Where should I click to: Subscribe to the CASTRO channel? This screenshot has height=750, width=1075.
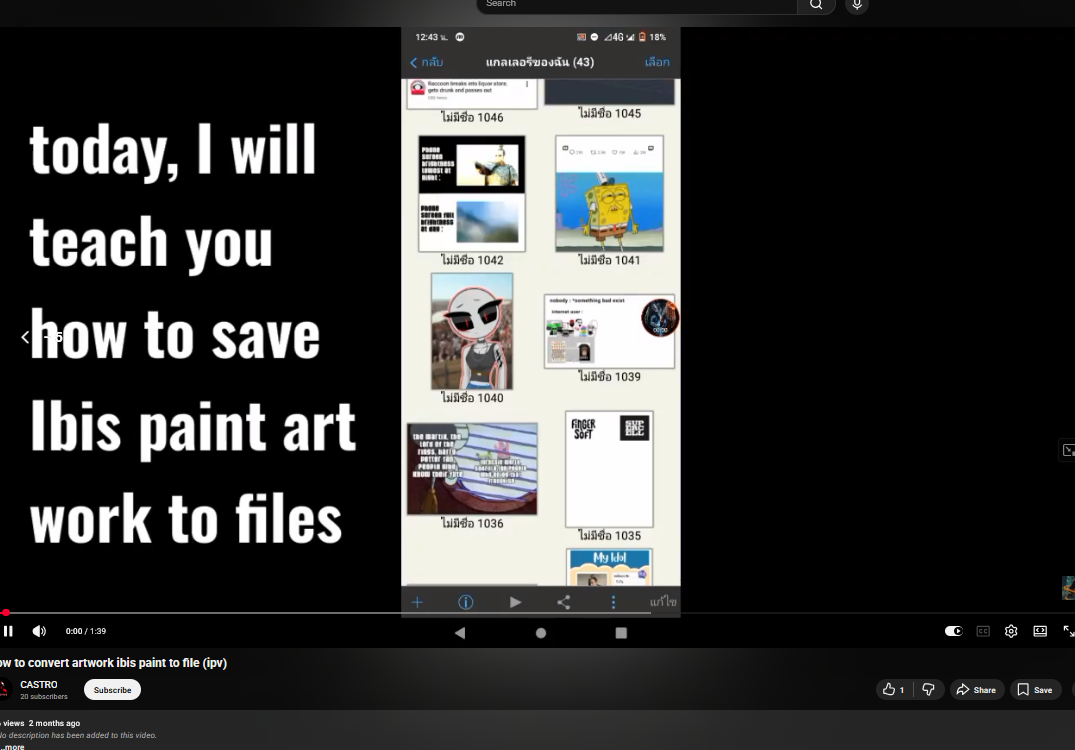click(x=112, y=690)
